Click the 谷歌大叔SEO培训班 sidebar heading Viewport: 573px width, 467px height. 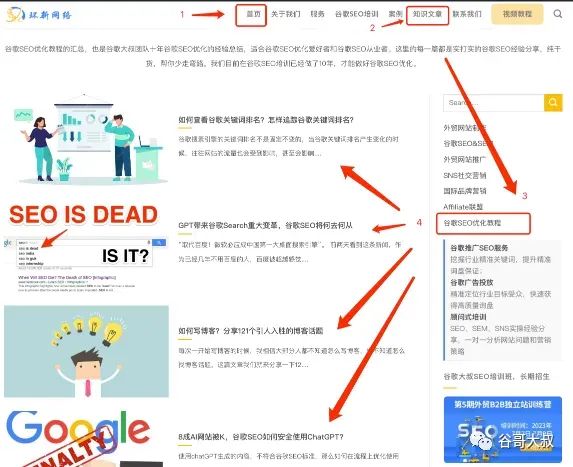pos(497,376)
